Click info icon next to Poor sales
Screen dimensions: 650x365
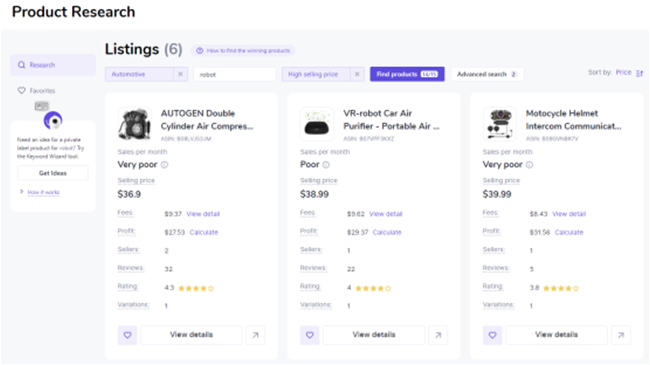tap(326, 165)
